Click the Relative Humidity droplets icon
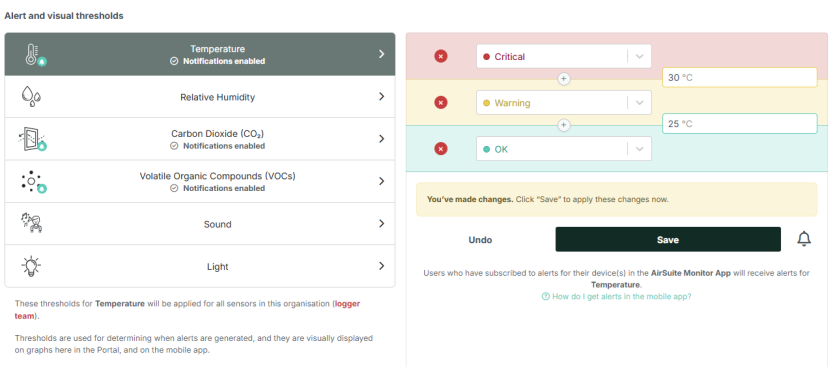The image size is (835, 367). 31,97
